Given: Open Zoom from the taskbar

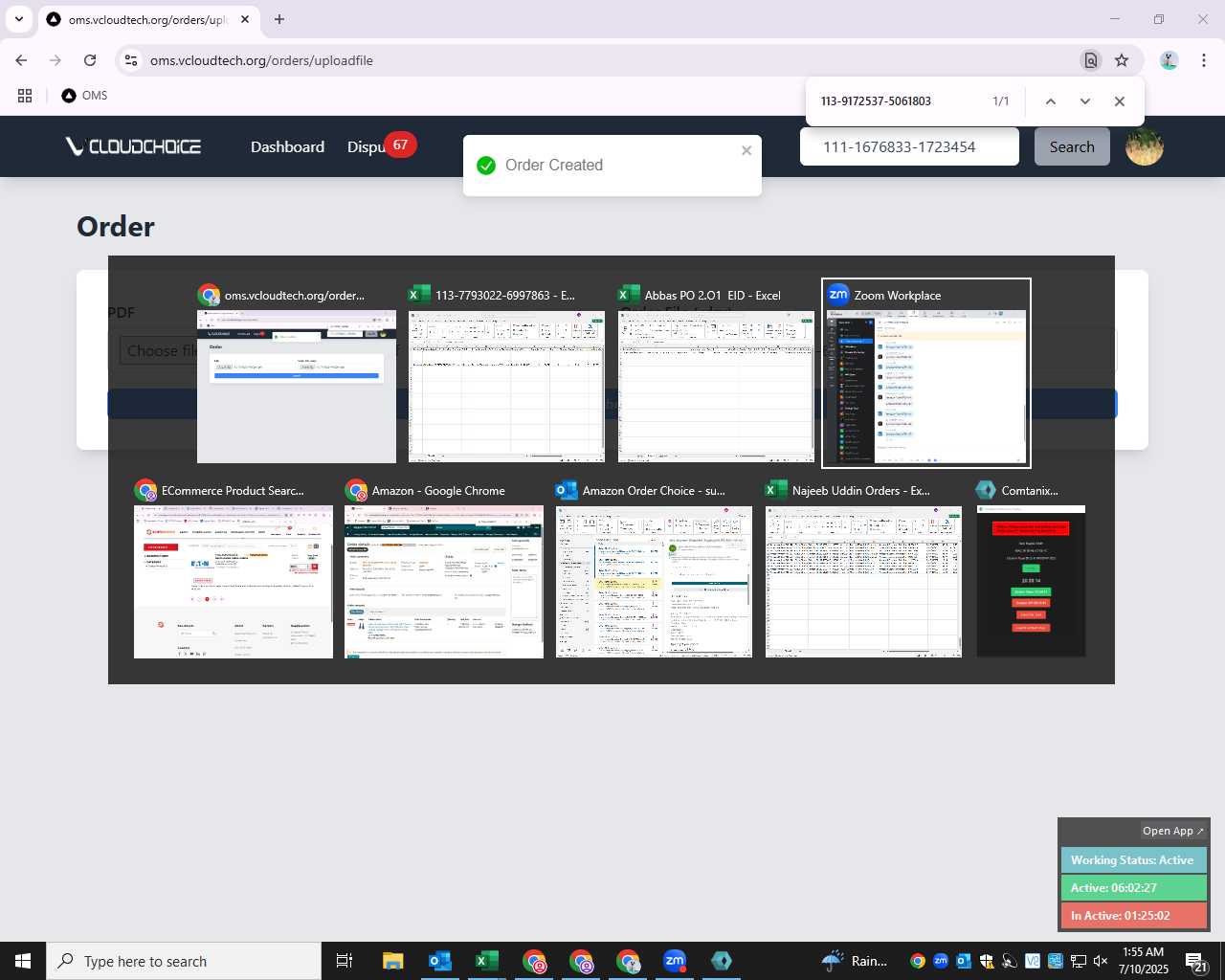Looking at the screenshot, I should [x=675, y=961].
